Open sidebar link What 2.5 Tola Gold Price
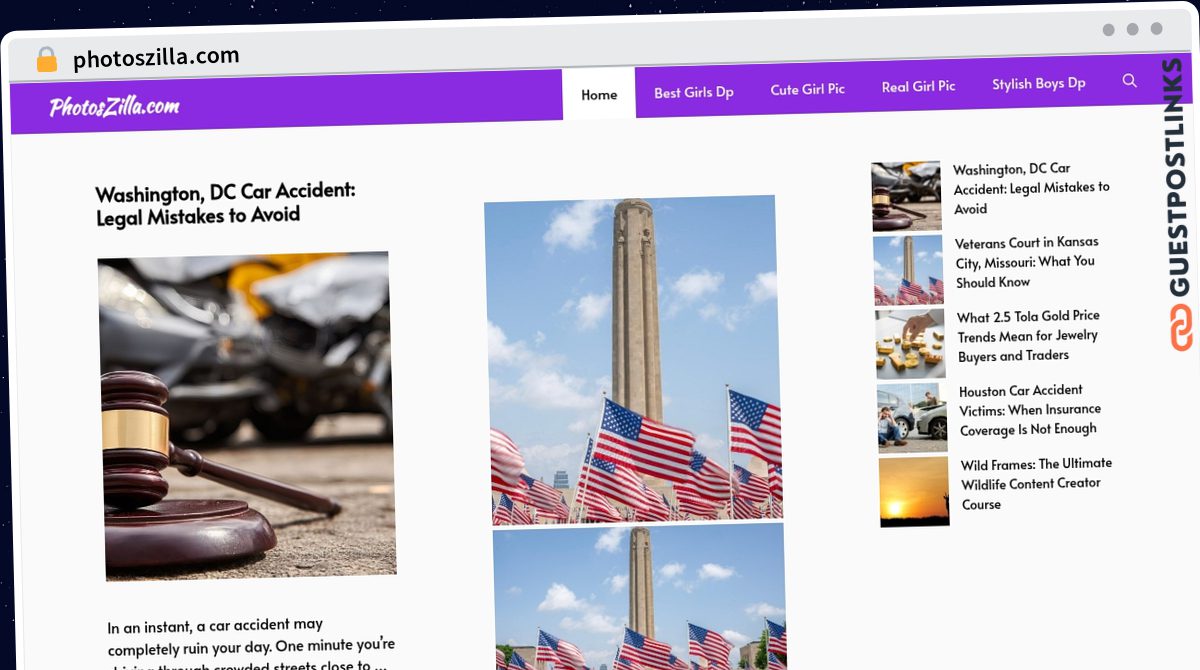 pyautogui.click(x=1028, y=335)
